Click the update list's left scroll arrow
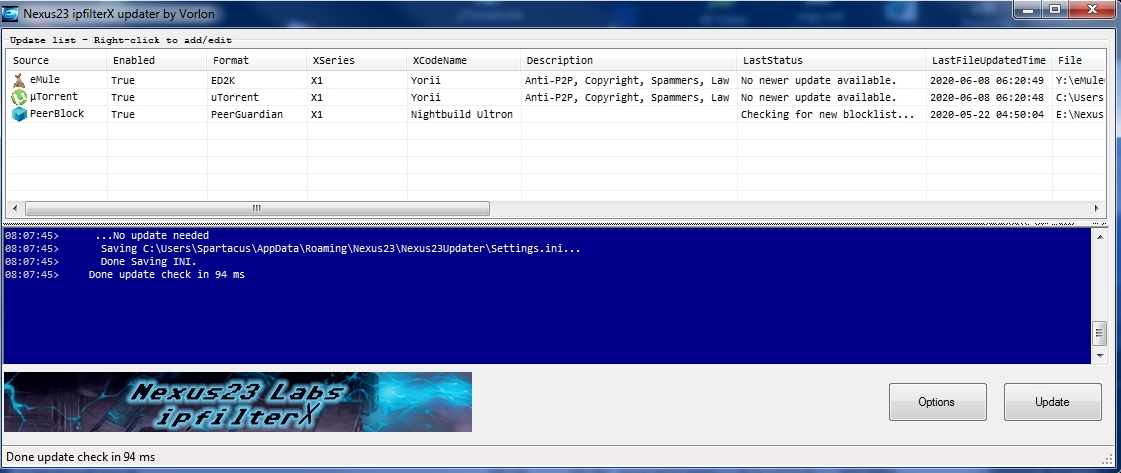Screen dimensions: 1121x473 (14, 208)
